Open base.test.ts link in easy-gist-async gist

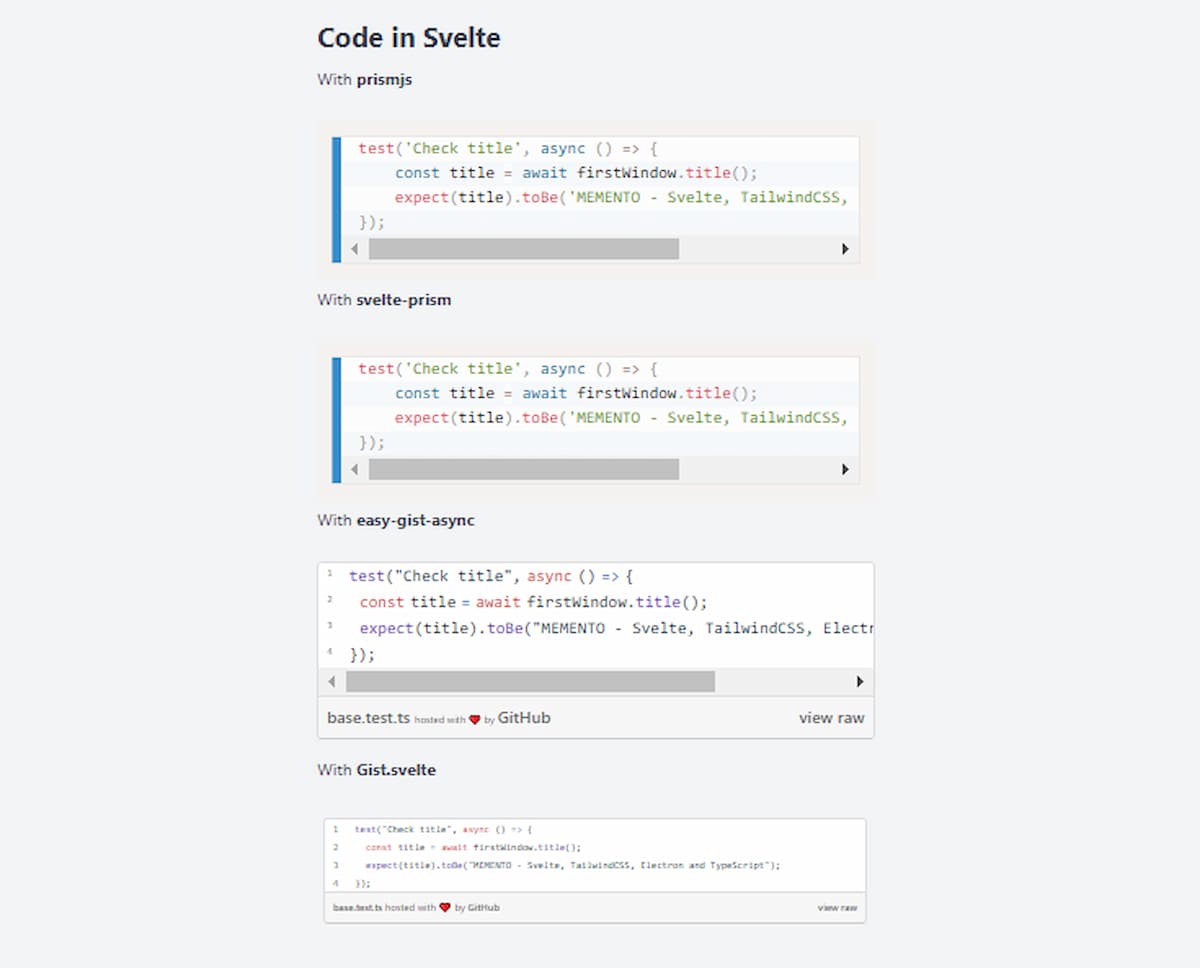coord(368,718)
